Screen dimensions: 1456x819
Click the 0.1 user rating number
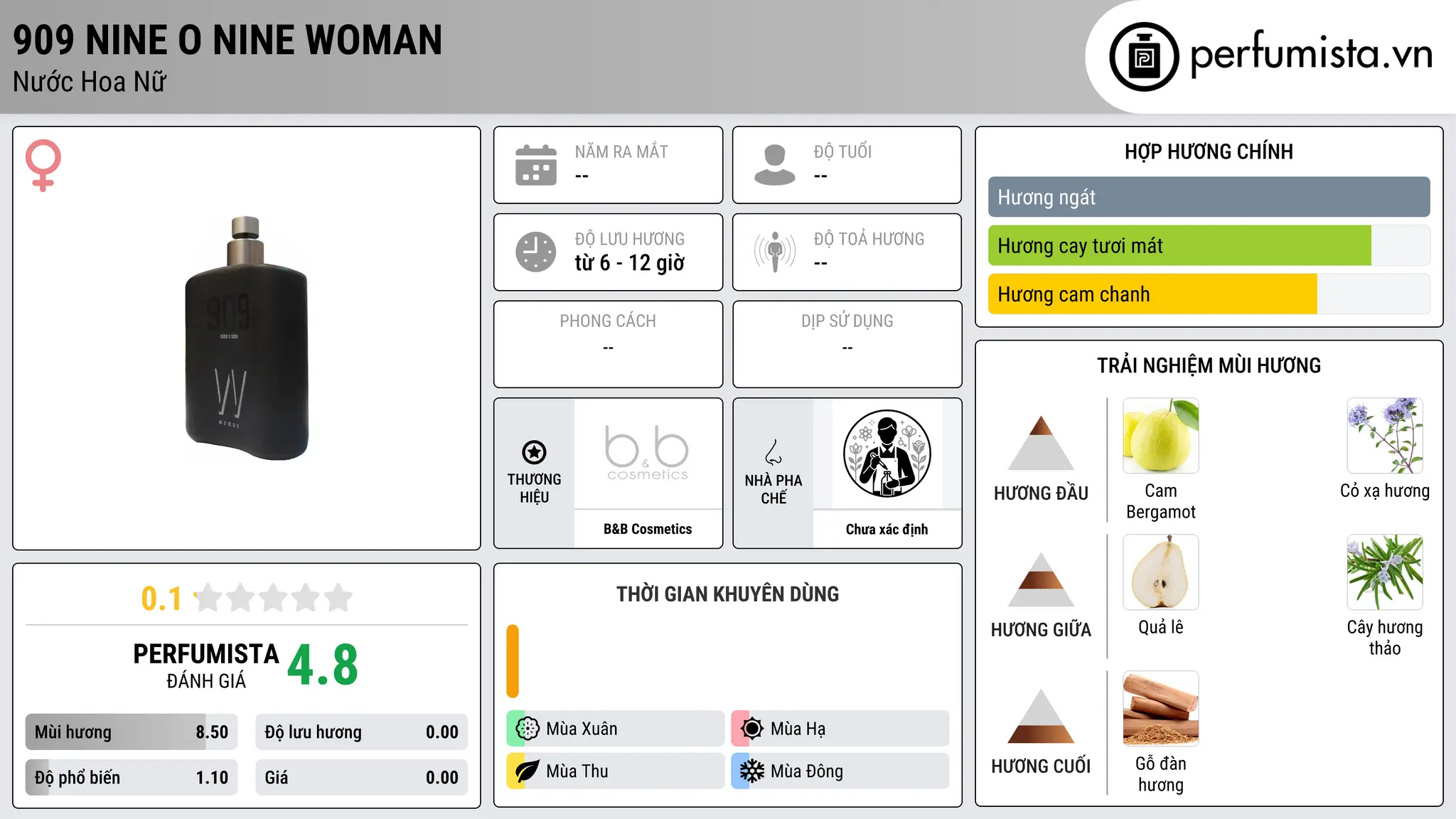(161, 599)
